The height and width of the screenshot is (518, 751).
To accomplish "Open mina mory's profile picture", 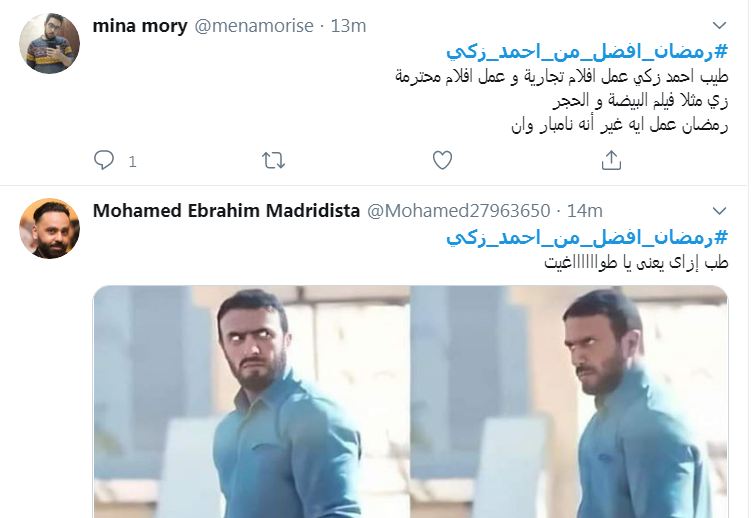I will pyautogui.click(x=49, y=44).
